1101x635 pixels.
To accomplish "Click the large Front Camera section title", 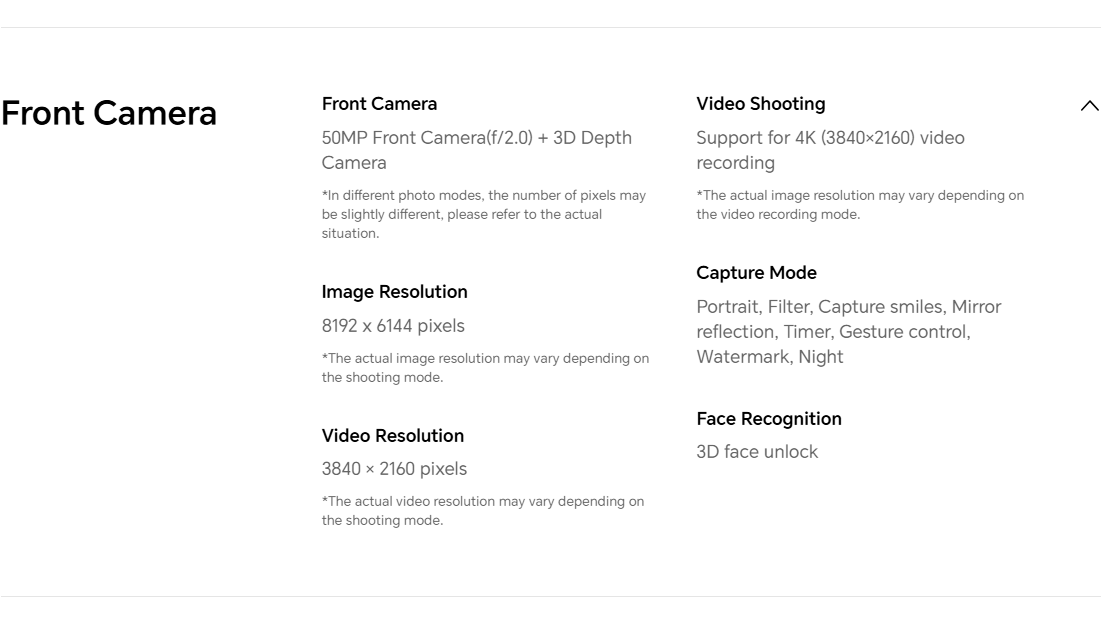I will pyautogui.click(x=109, y=113).
